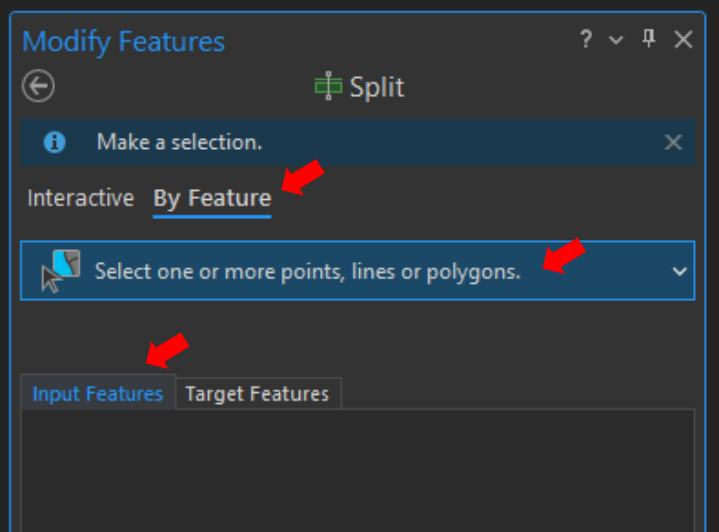Expand the selection tool dropdown arrow
The image size is (719, 532).
[680, 272]
